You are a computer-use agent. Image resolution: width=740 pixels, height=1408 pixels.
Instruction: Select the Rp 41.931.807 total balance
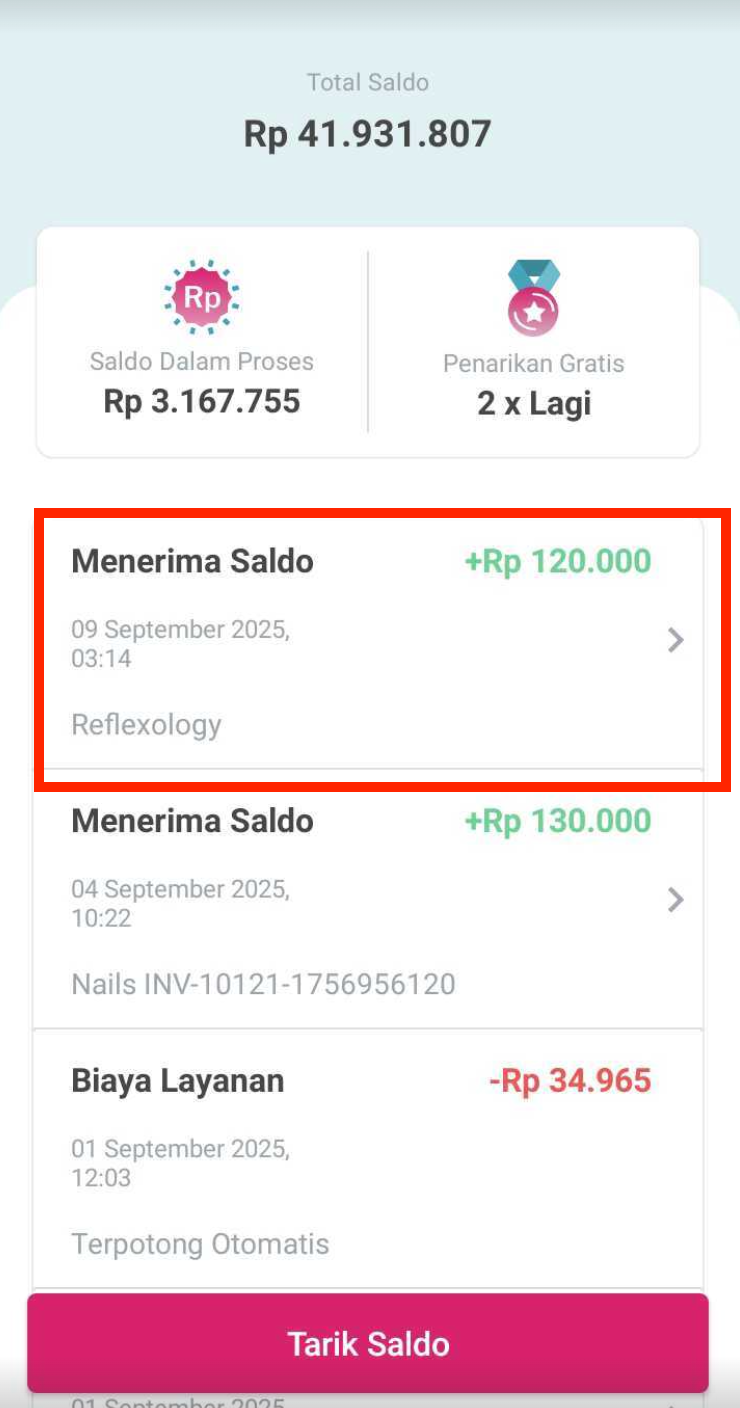368,134
